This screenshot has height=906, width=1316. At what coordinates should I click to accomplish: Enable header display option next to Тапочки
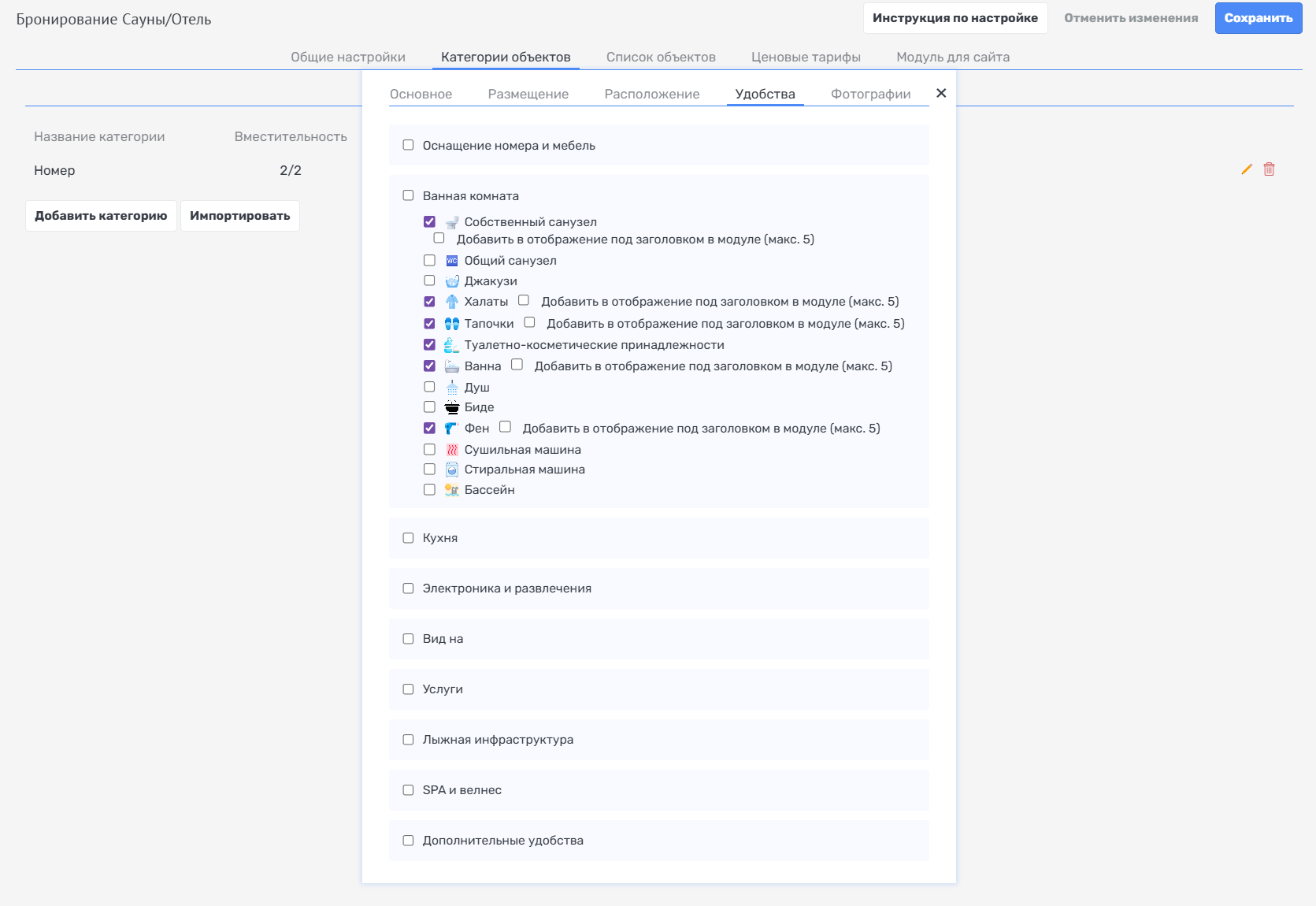(x=530, y=322)
